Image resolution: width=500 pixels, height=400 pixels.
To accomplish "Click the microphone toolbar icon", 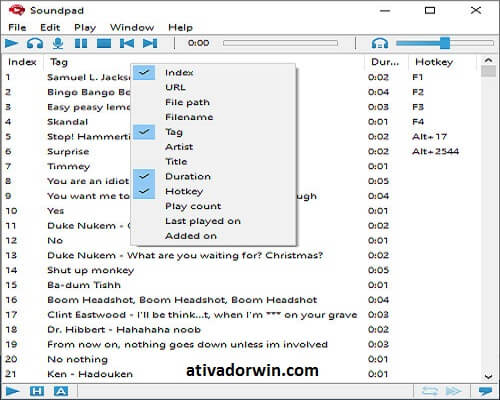I will tap(58, 43).
